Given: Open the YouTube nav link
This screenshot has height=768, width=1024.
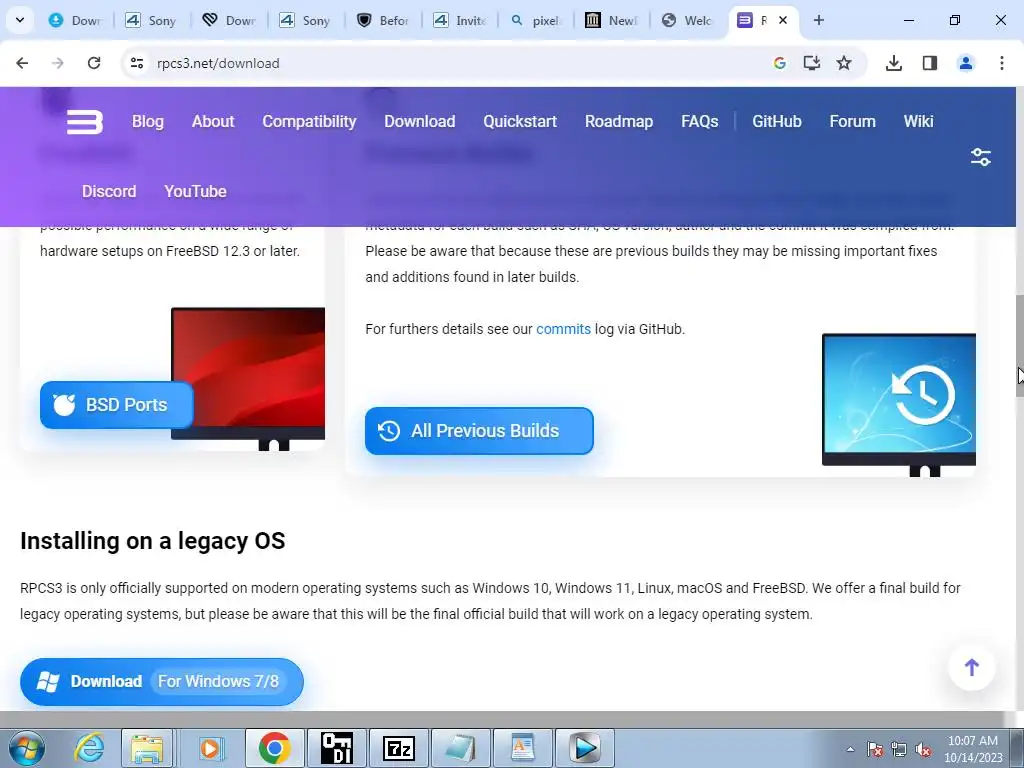Looking at the screenshot, I should tap(195, 191).
